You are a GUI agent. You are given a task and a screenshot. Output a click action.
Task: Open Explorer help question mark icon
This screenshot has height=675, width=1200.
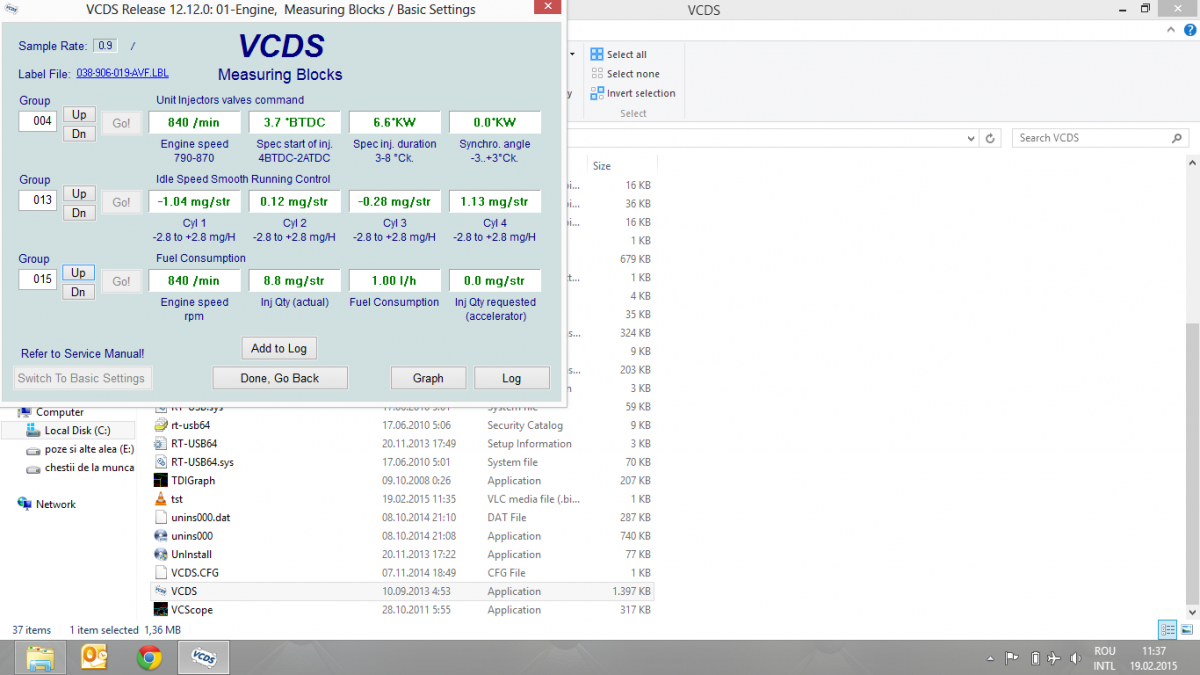[x=1188, y=31]
